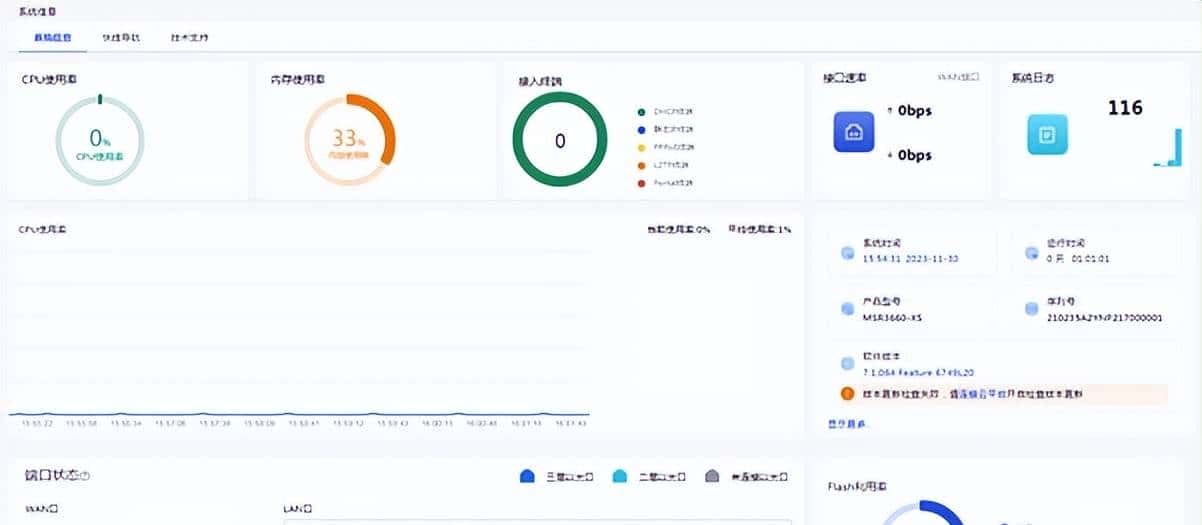Click the gray unconnected port legend icon
1202x525 pixels.
coord(712,476)
